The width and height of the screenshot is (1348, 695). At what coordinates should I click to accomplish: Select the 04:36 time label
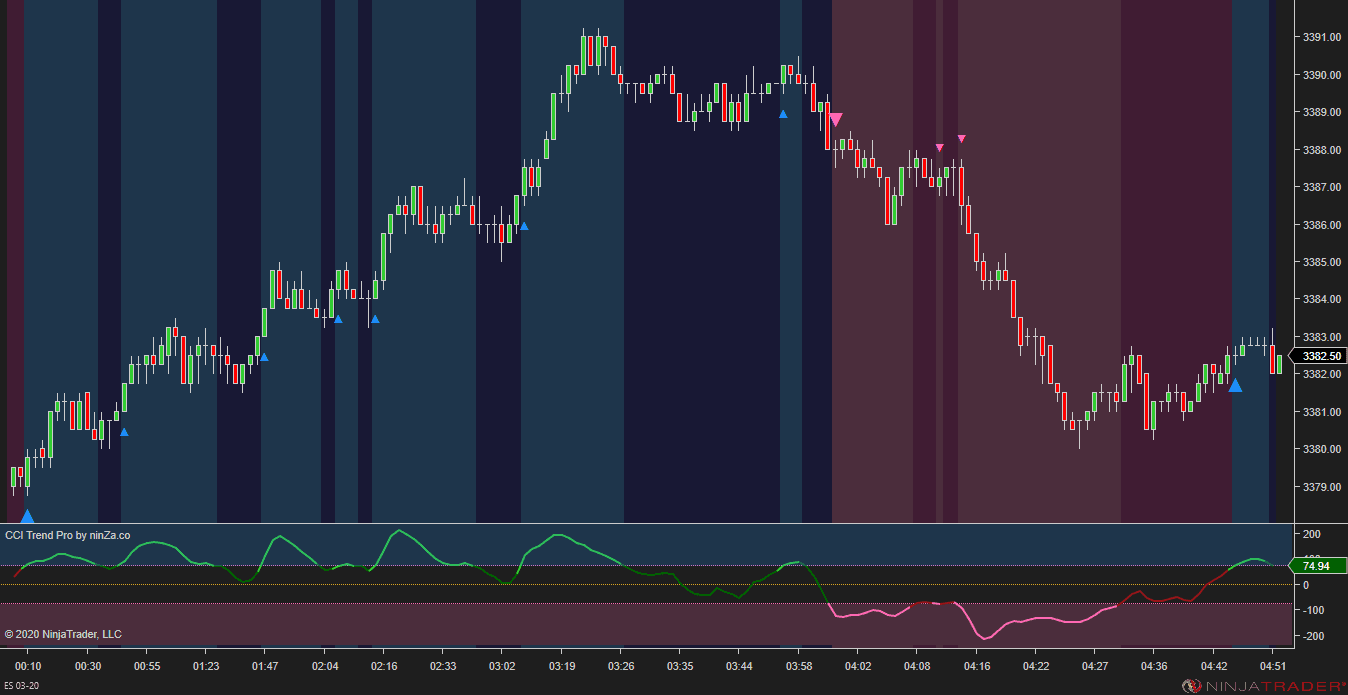click(1154, 666)
